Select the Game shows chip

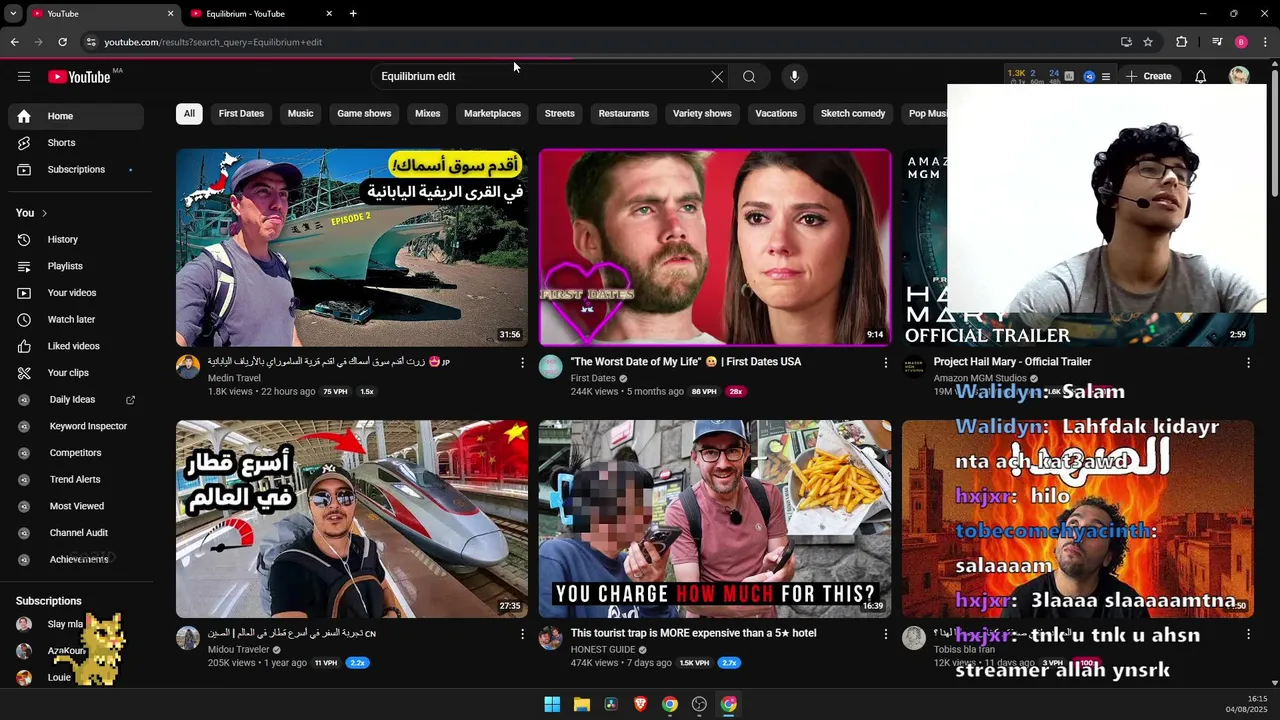364,114
